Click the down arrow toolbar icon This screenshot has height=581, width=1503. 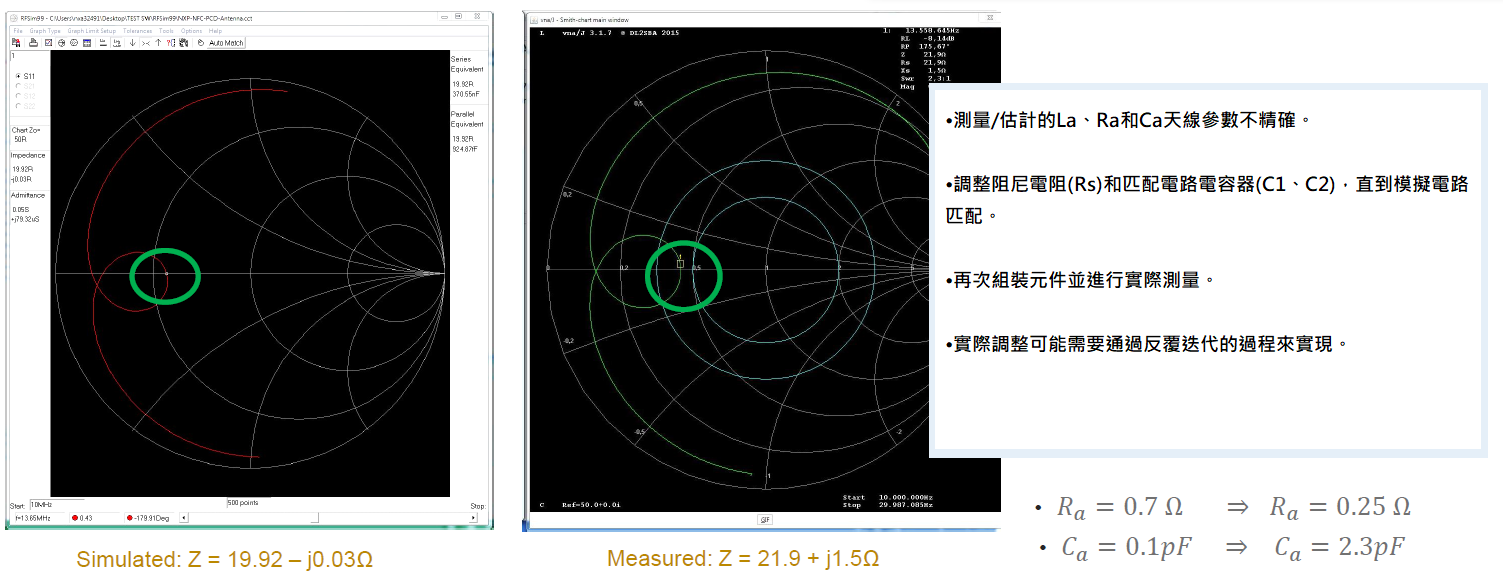coord(132,43)
